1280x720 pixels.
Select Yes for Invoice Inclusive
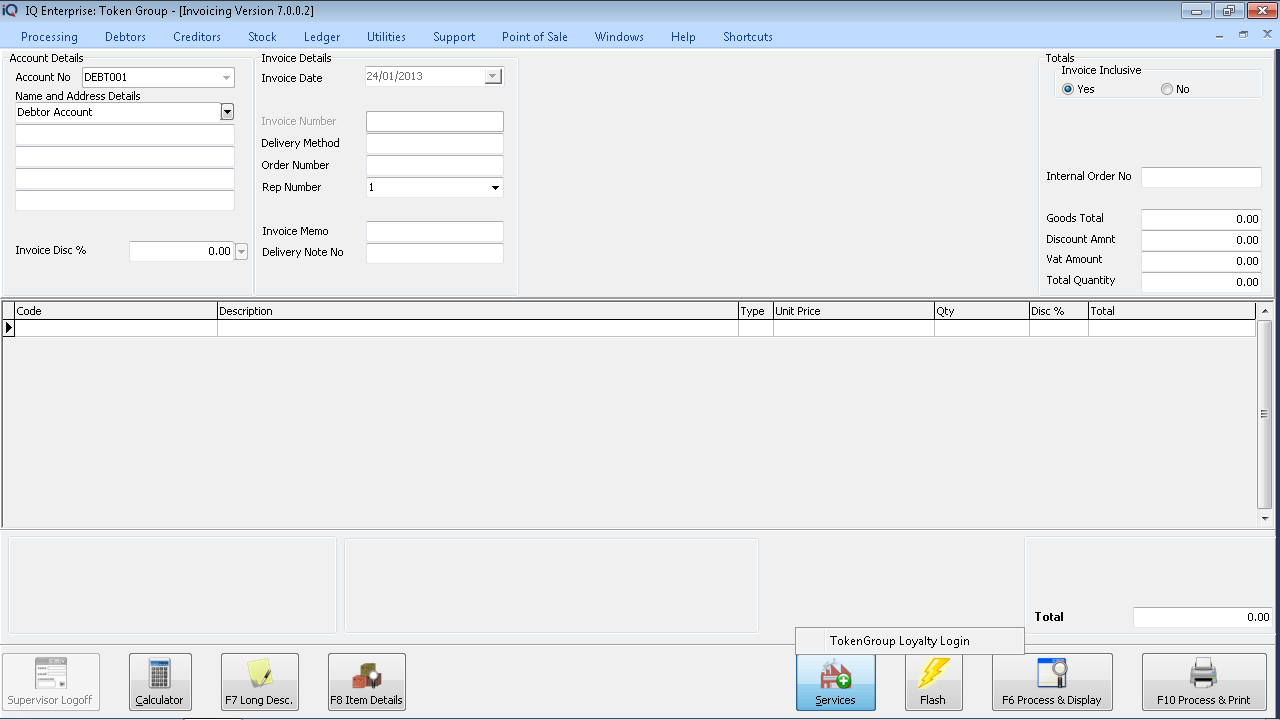tap(1068, 89)
